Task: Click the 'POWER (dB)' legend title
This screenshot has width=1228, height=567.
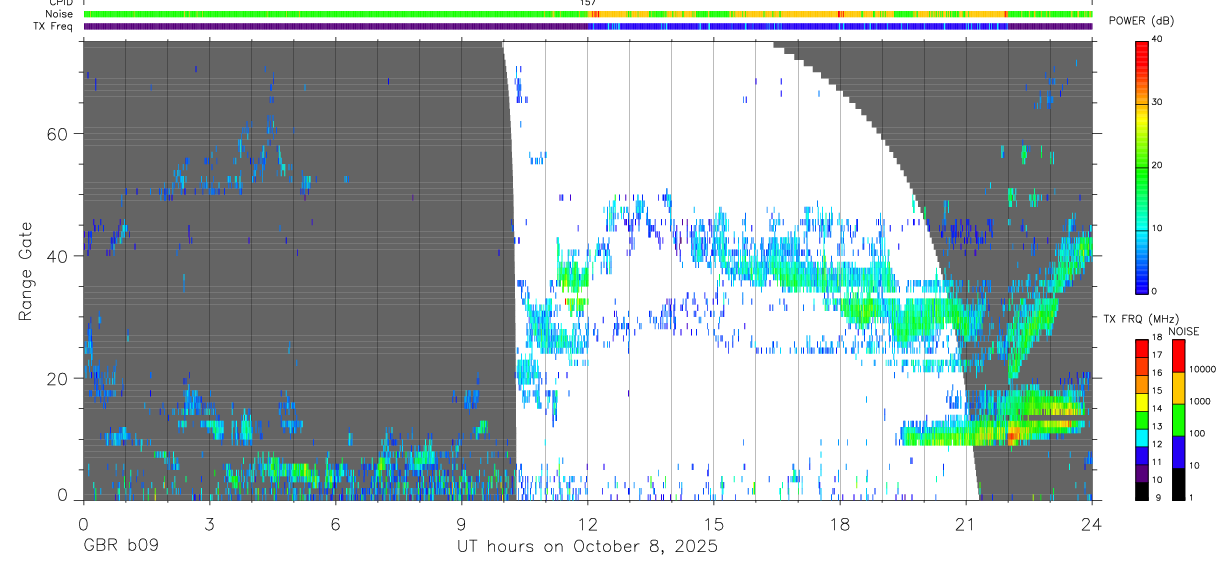Action: pos(1141,20)
